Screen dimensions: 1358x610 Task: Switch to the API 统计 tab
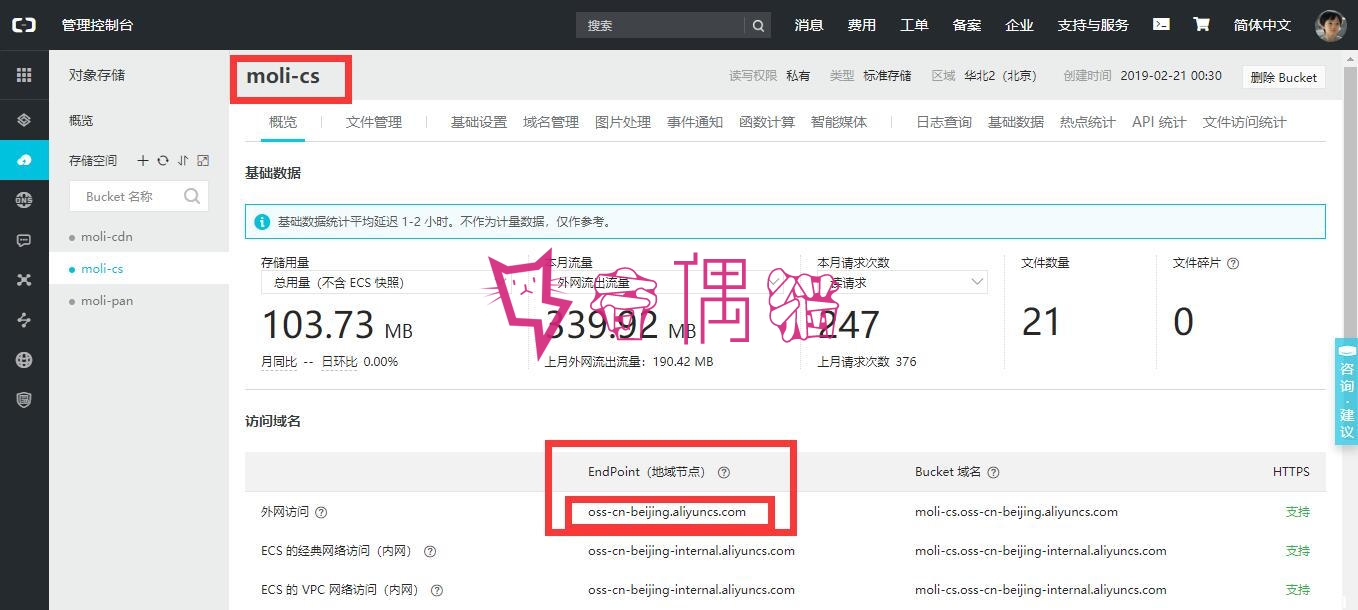1159,122
